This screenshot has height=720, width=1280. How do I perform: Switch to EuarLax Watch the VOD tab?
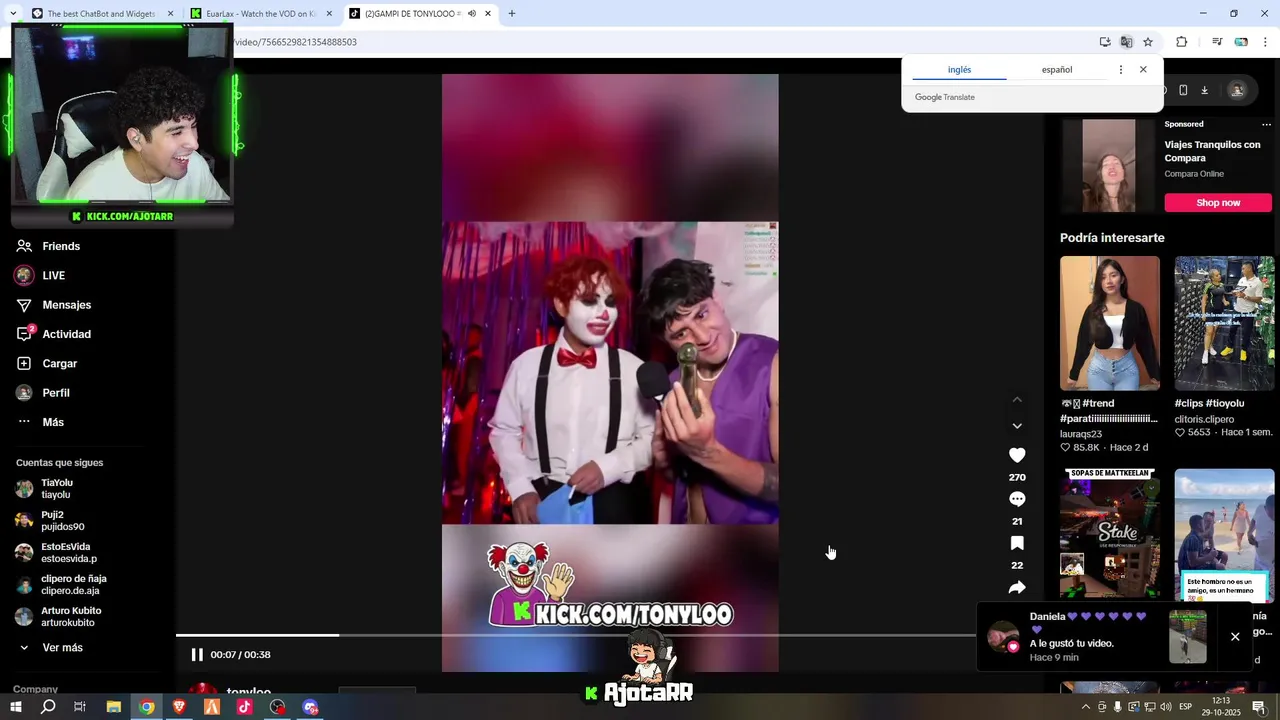click(260, 14)
